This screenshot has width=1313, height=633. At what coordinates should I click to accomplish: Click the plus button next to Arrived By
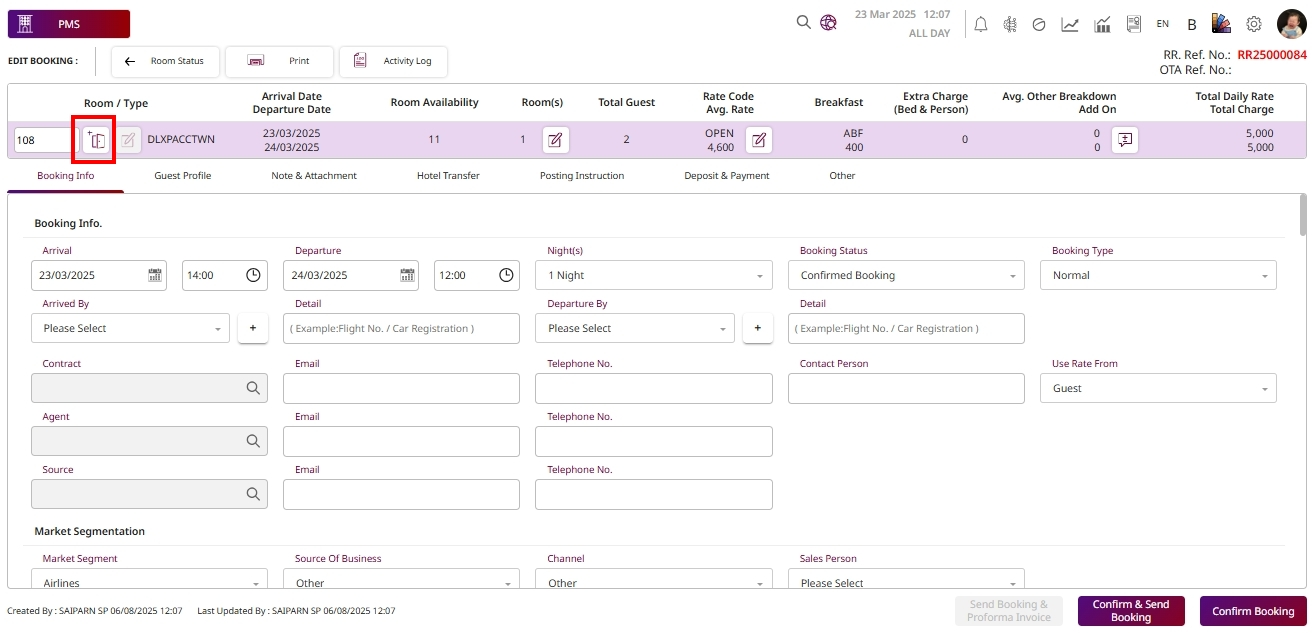coord(252,328)
